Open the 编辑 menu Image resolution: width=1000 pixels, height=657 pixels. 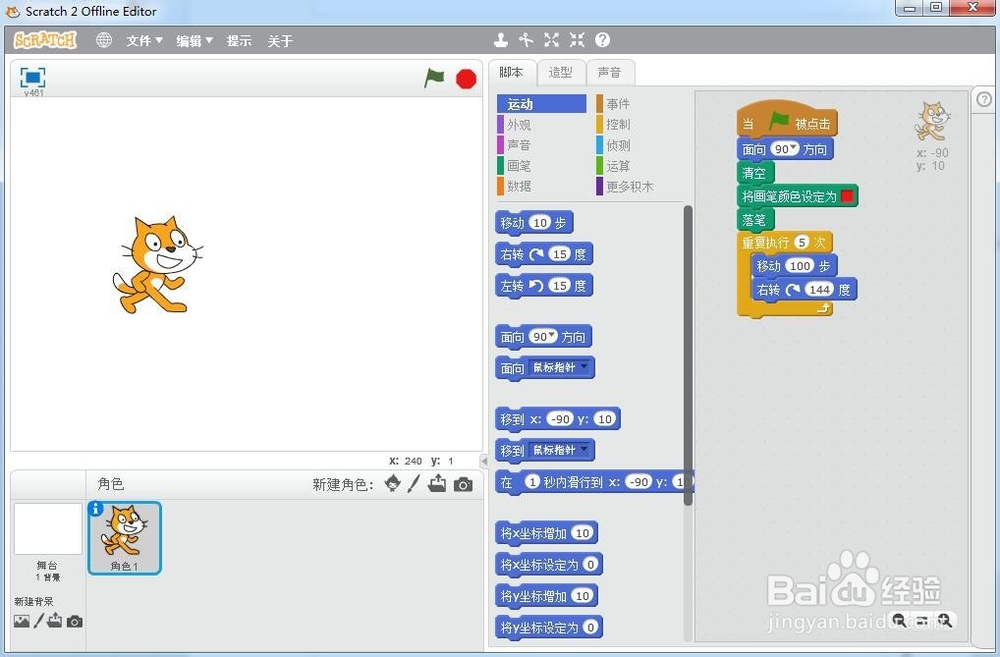point(195,41)
